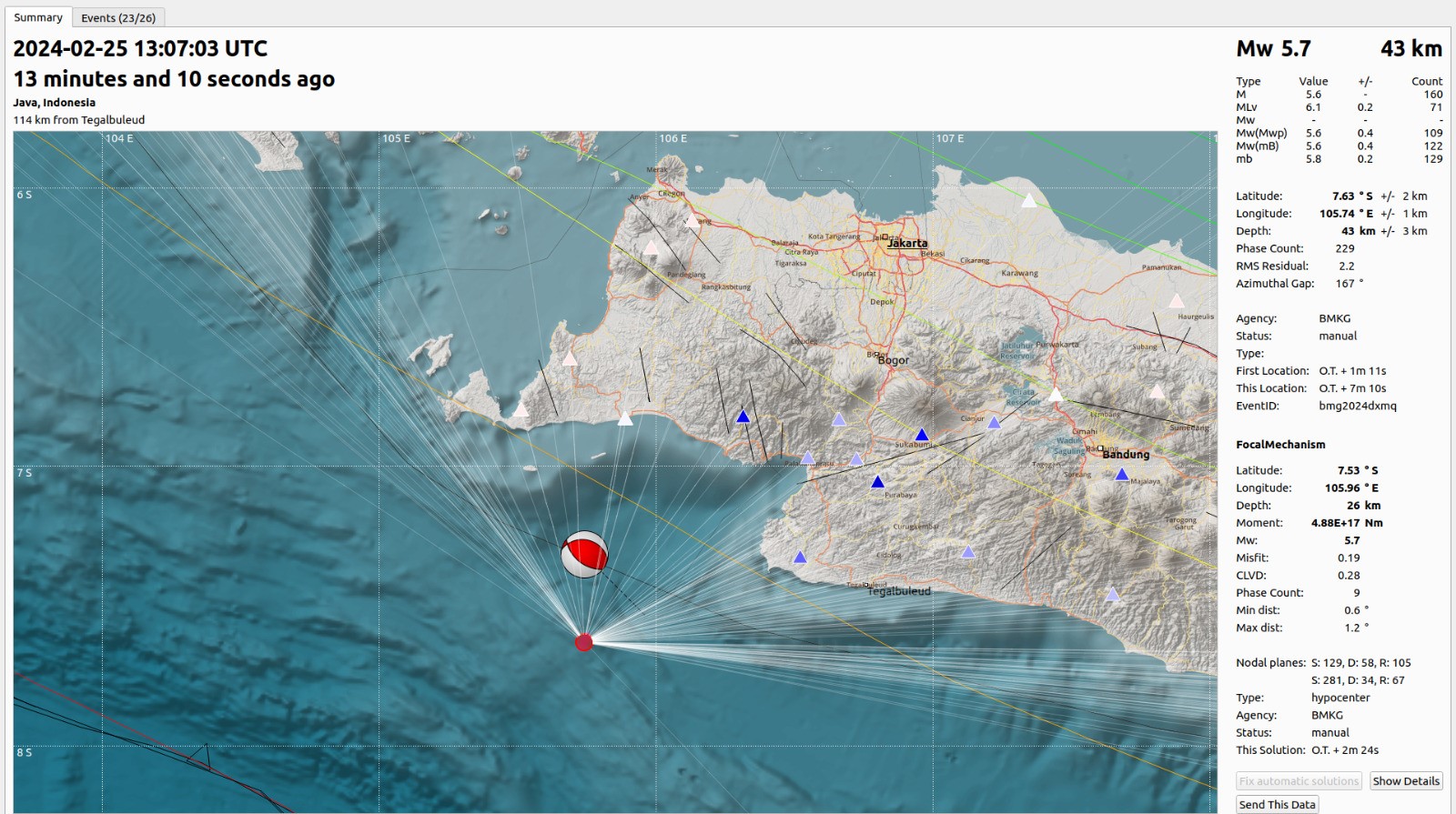
Task: Click the EventID bmg2024dxmq
Action: (1358, 407)
